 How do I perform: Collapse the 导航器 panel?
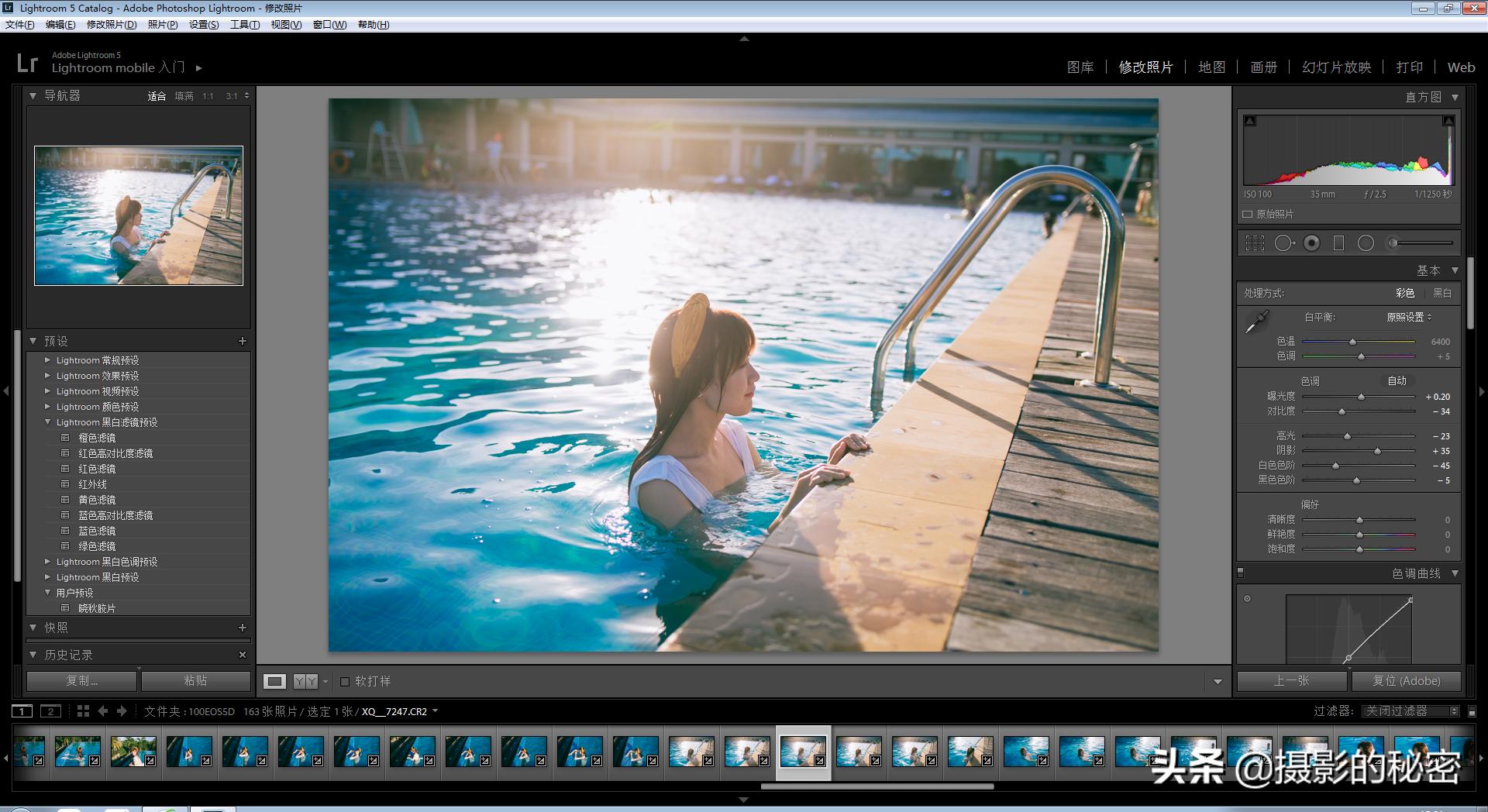[33, 96]
